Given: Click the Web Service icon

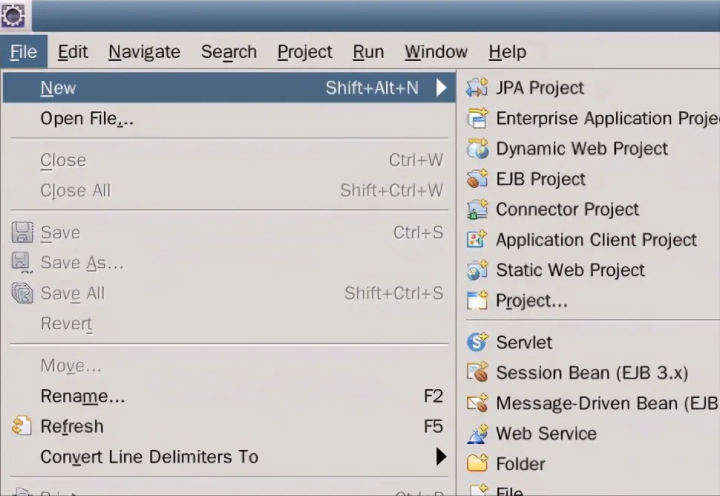Looking at the screenshot, I should pos(477,433).
